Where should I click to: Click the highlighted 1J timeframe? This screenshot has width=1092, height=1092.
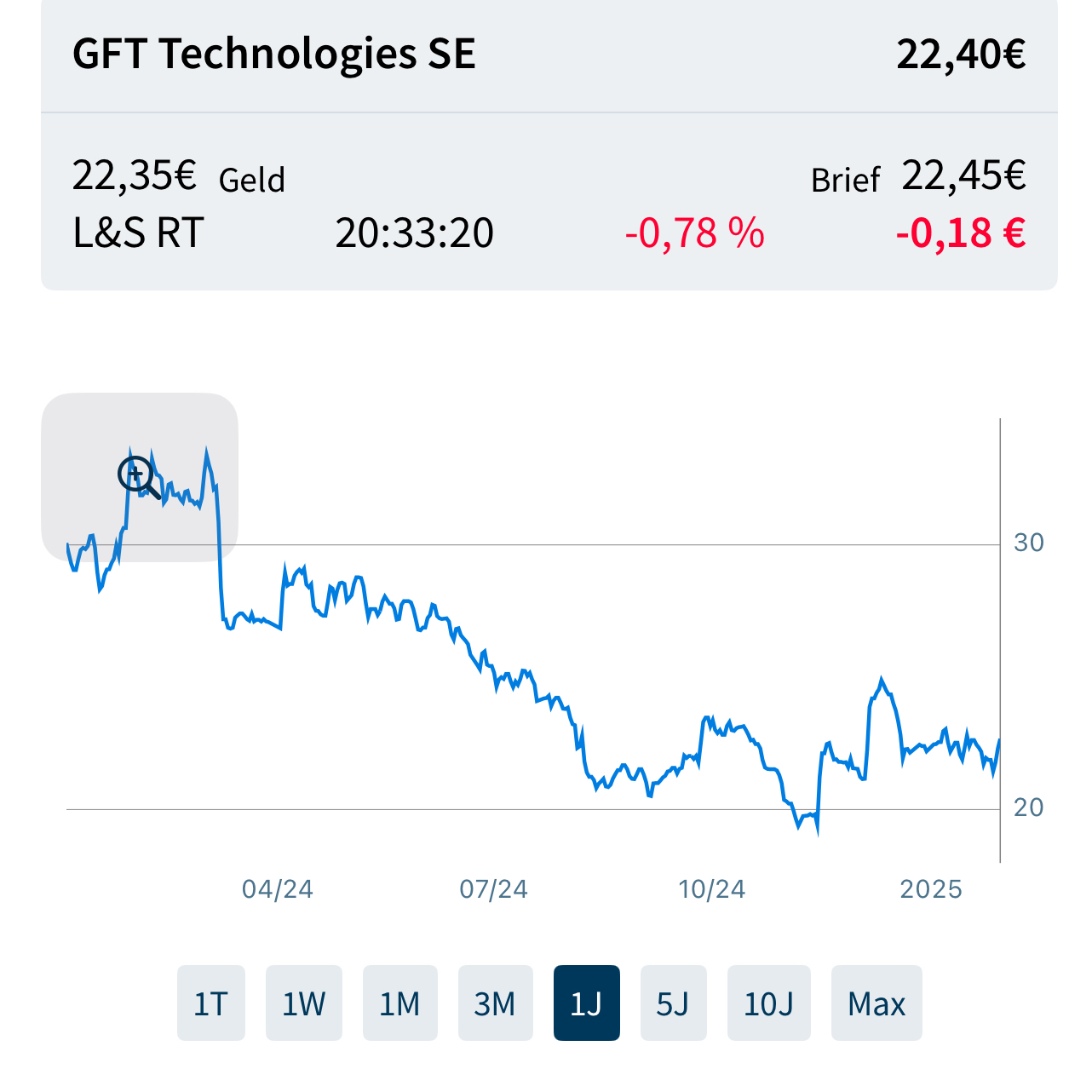[587, 1003]
